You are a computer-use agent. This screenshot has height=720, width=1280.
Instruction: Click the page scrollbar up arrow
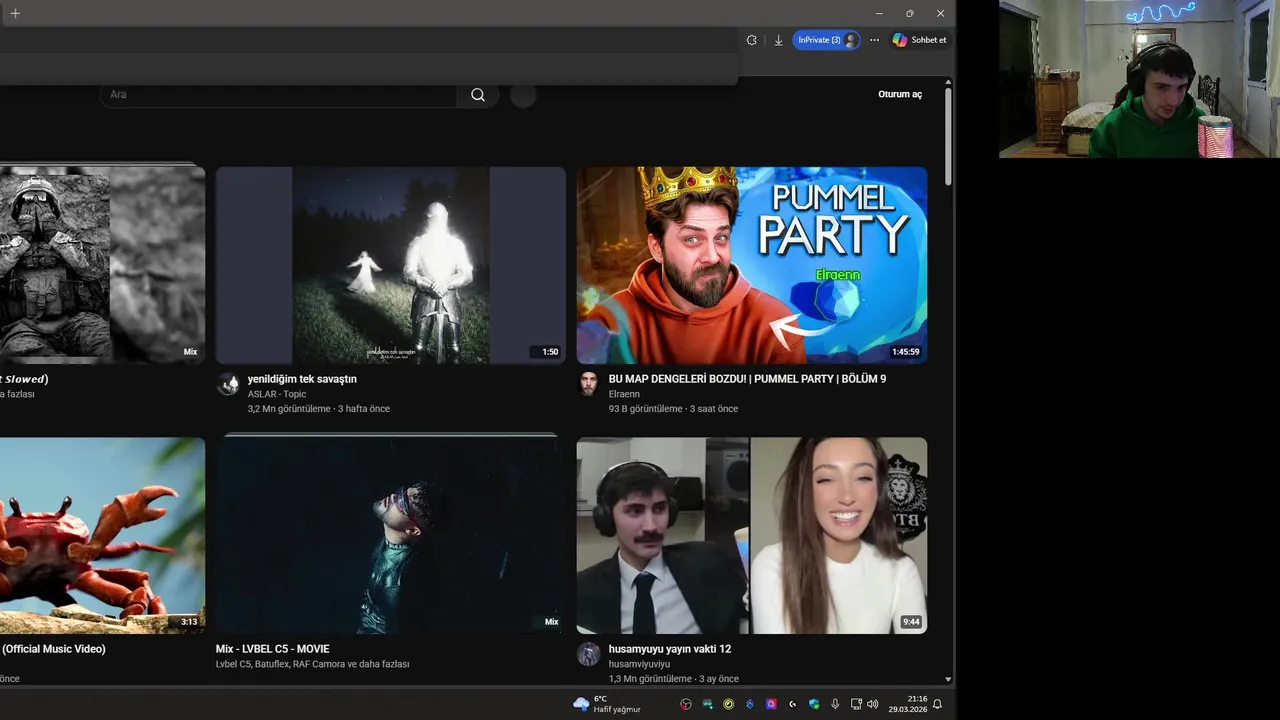pos(948,82)
